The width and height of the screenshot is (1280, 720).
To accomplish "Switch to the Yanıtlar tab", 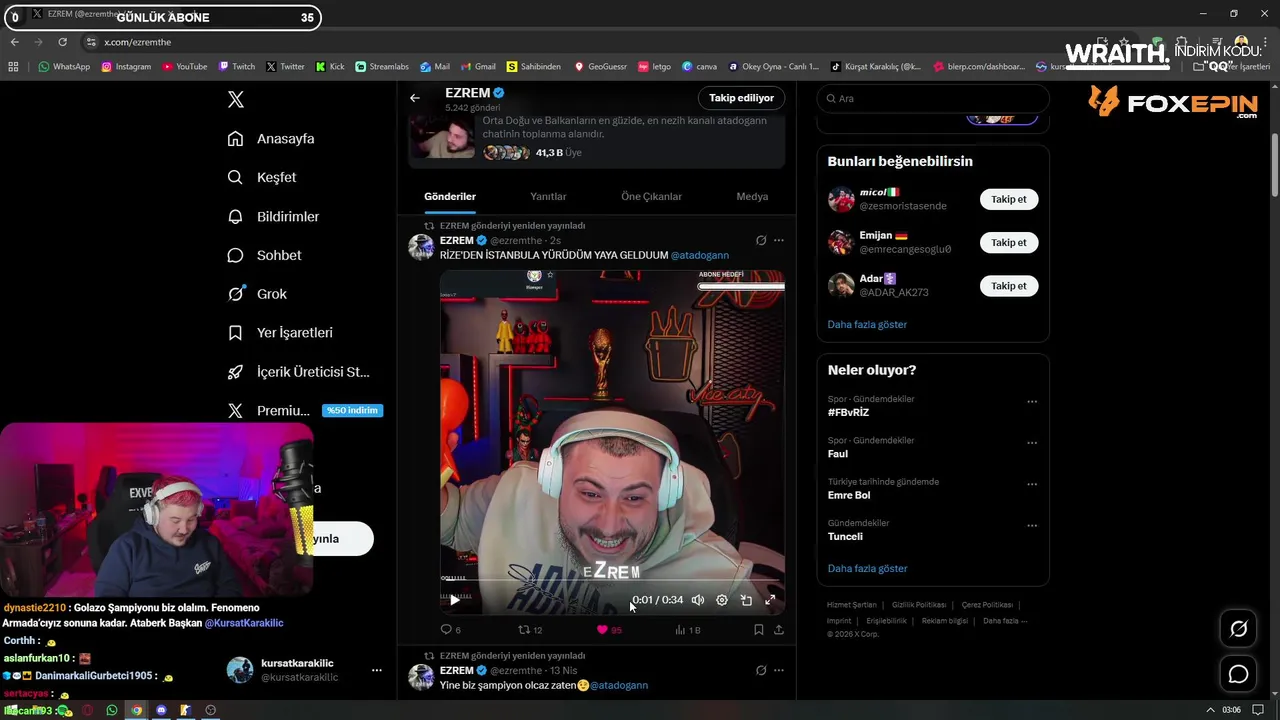I will (x=548, y=196).
